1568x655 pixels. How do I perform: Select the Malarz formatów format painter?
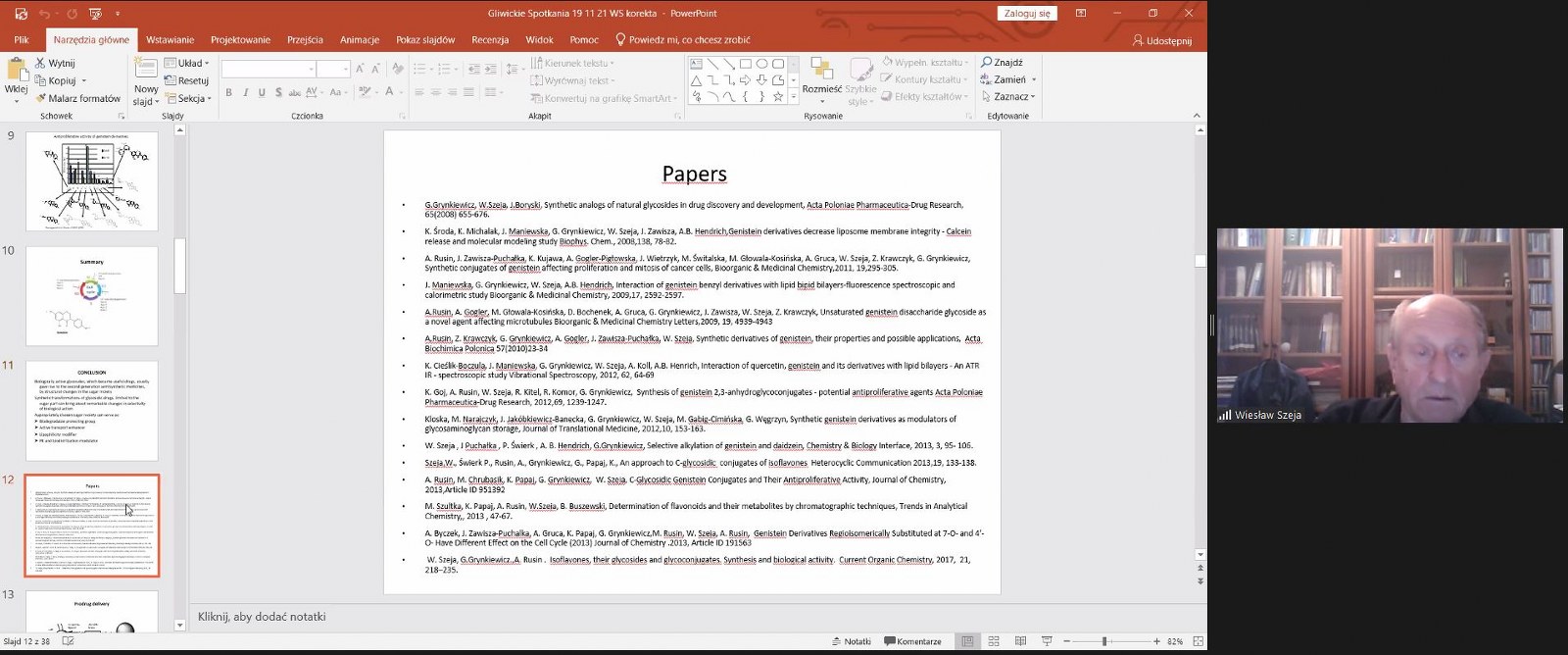[x=77, y=98]
